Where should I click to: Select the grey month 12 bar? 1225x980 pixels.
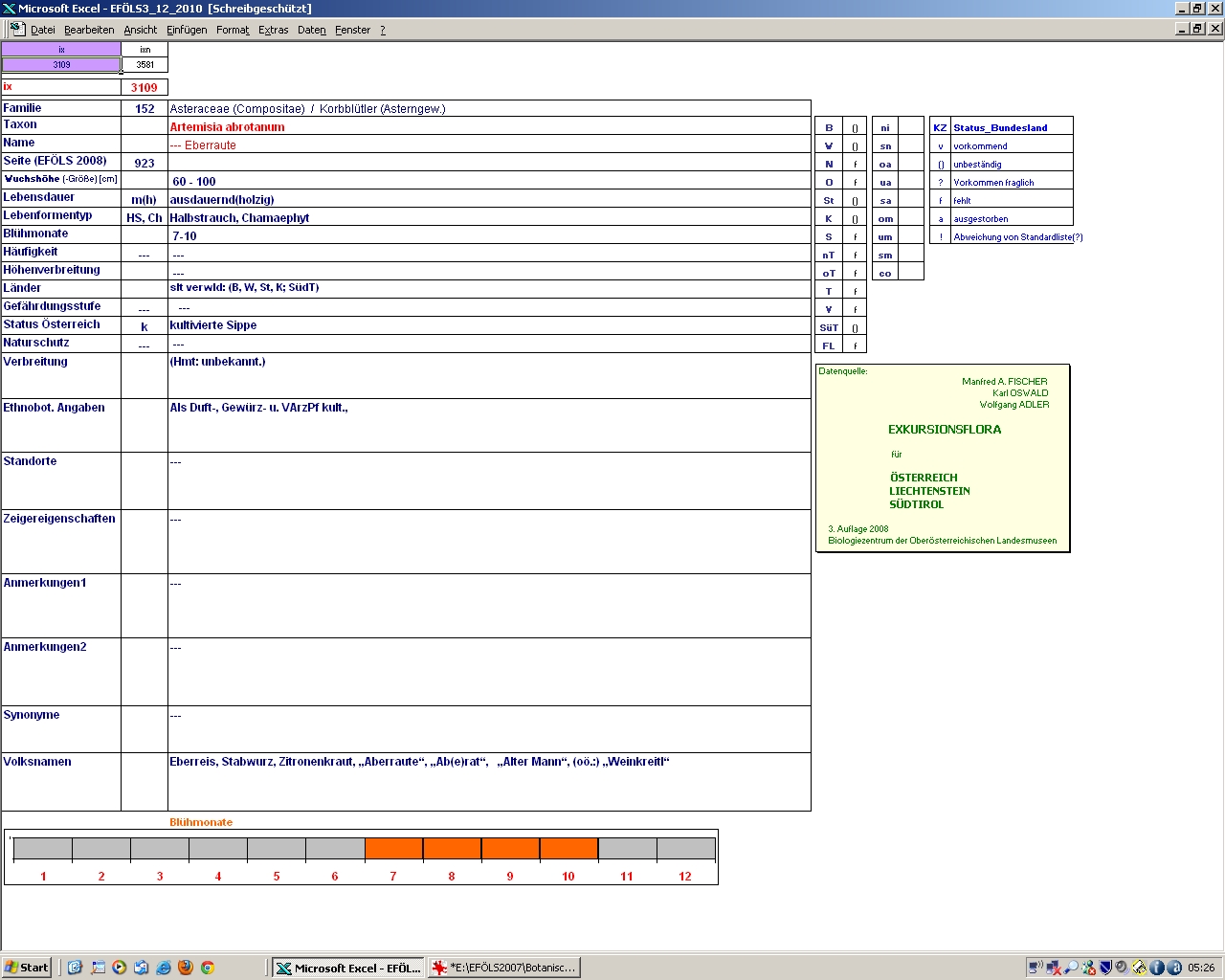click(x=685, y=848)
